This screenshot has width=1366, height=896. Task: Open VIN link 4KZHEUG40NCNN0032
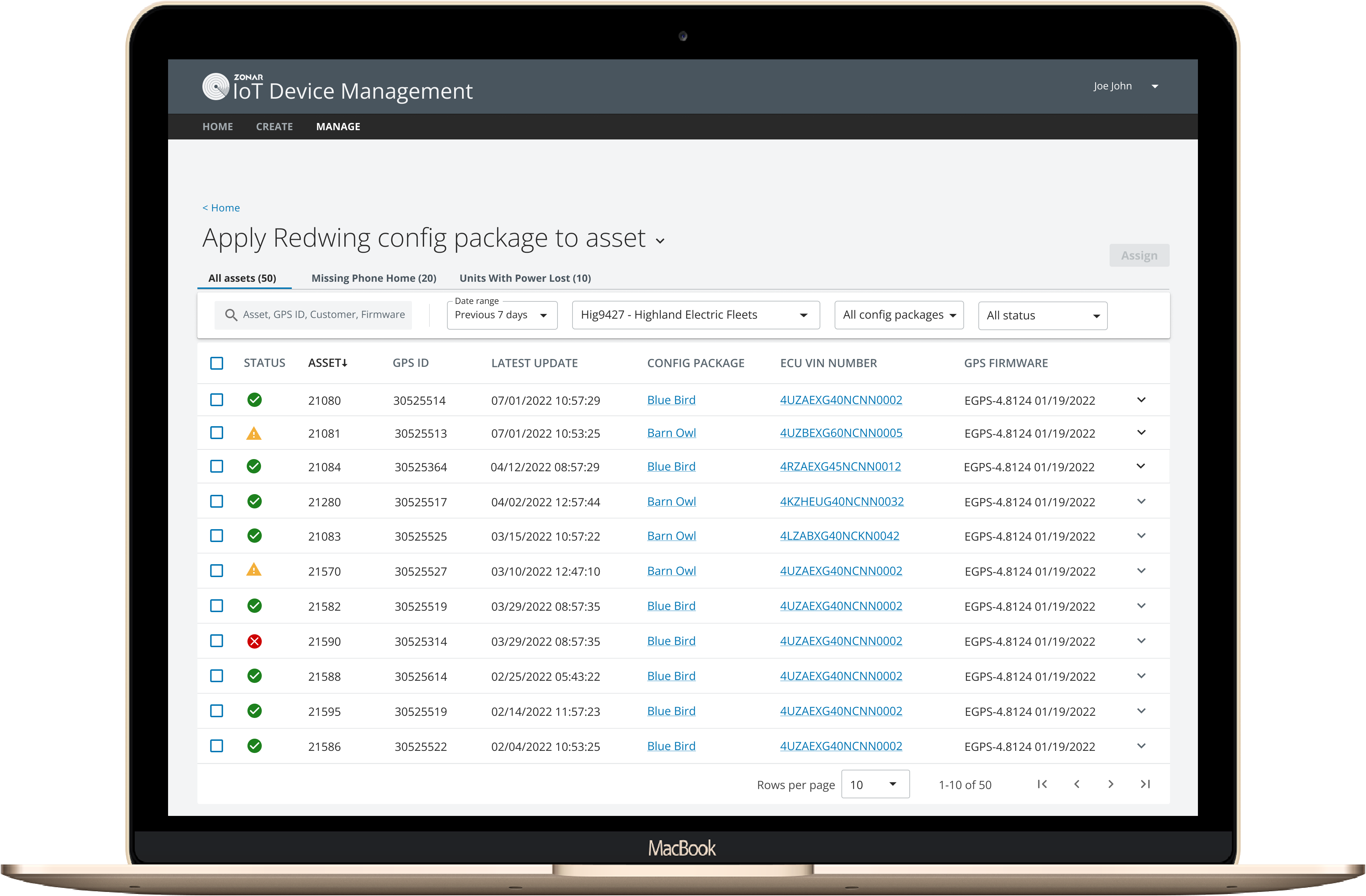(x=842, y=502)
